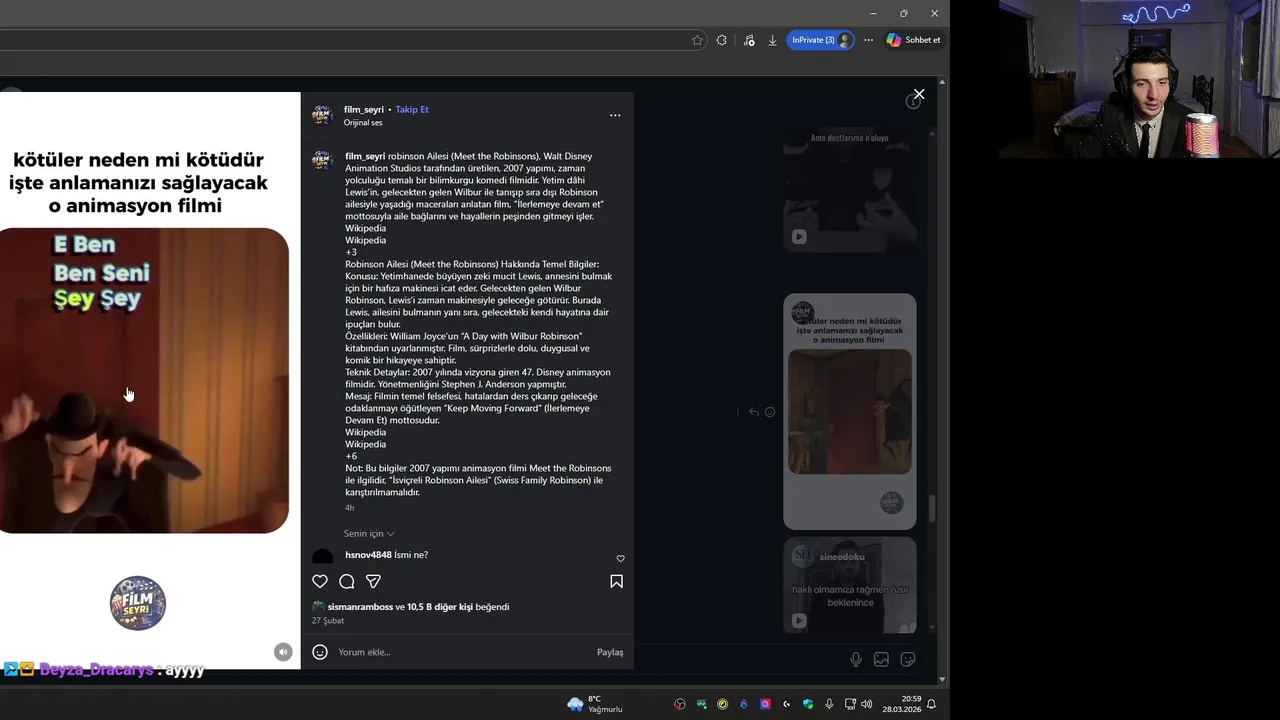Screen dimensions: 1280x720
Task: Follow film_seyri via 'Takip Et'
Action: click(412, 109)
